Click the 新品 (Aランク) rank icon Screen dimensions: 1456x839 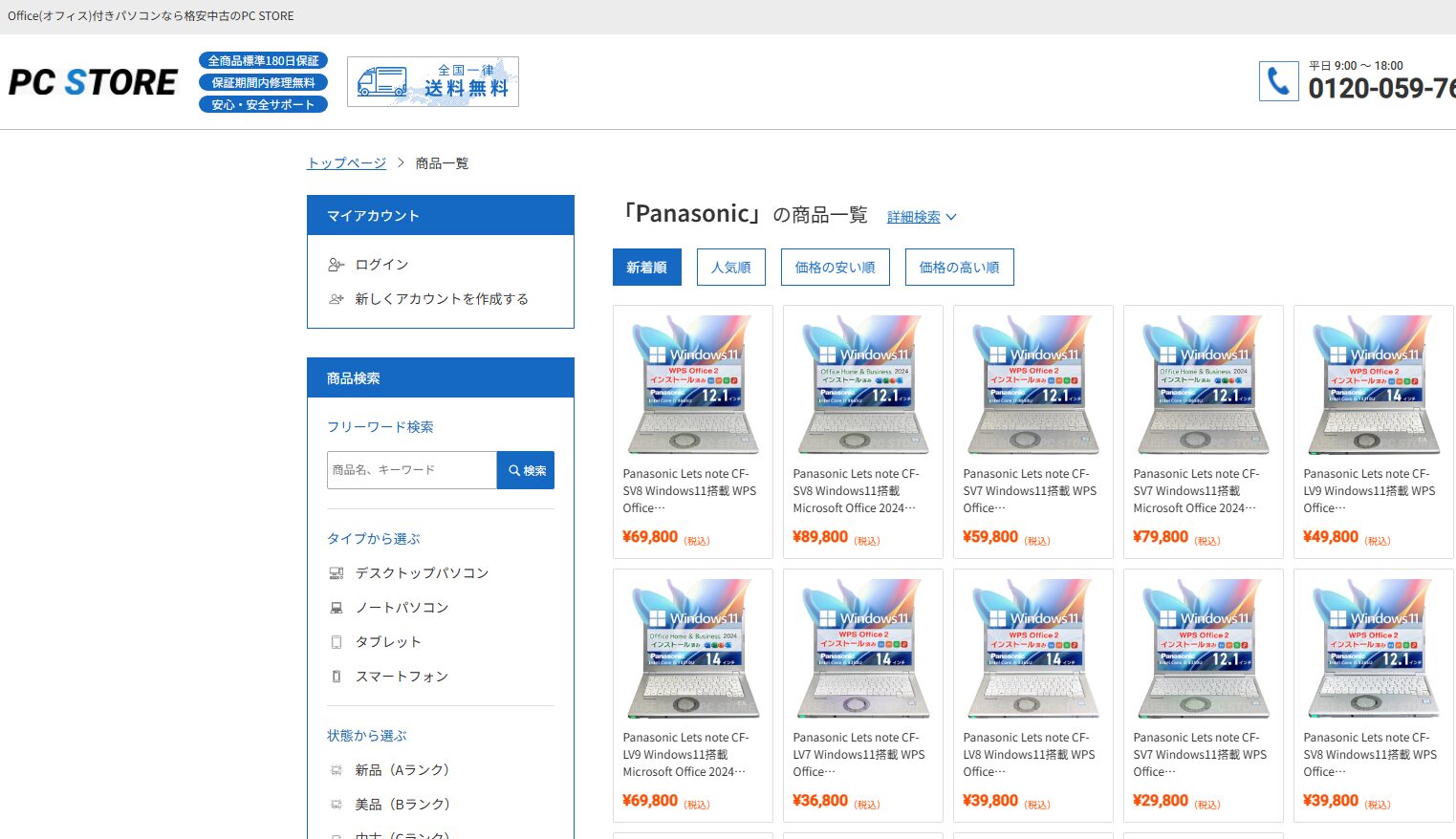pyautogui.click(x=336, y=770)
